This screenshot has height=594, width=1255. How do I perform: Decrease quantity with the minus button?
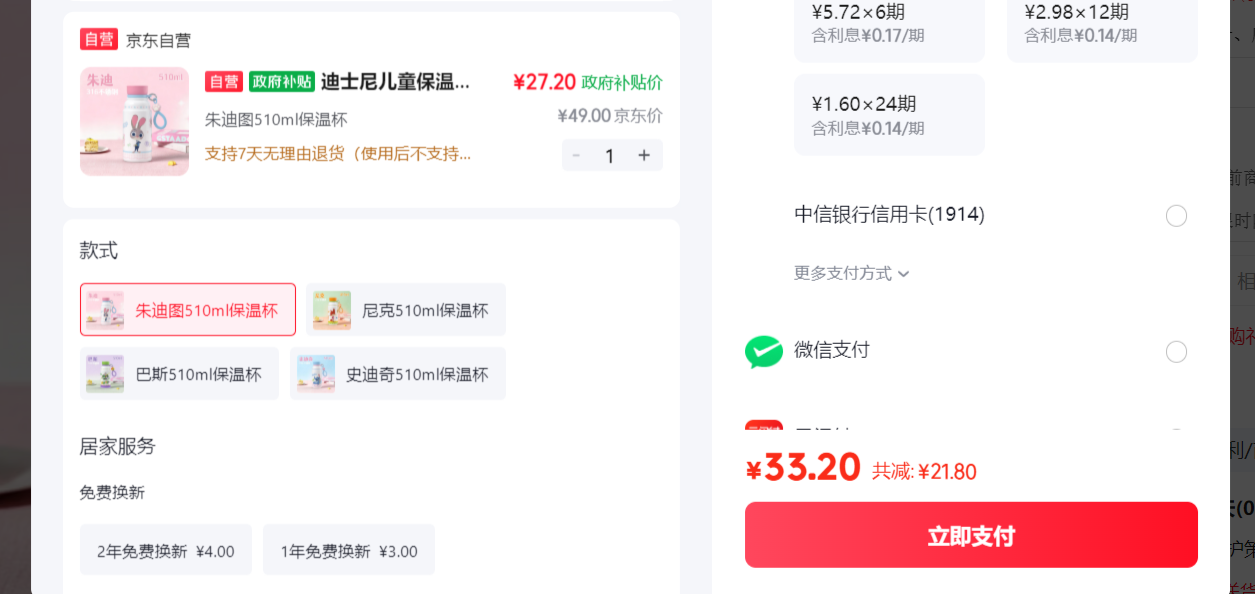[576, 155]
